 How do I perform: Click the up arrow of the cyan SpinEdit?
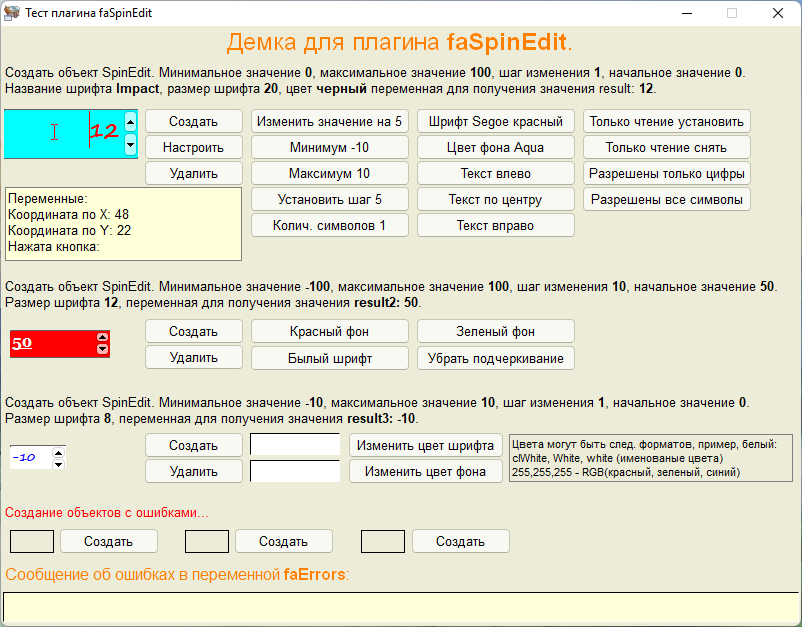click(x=130, y=121)
